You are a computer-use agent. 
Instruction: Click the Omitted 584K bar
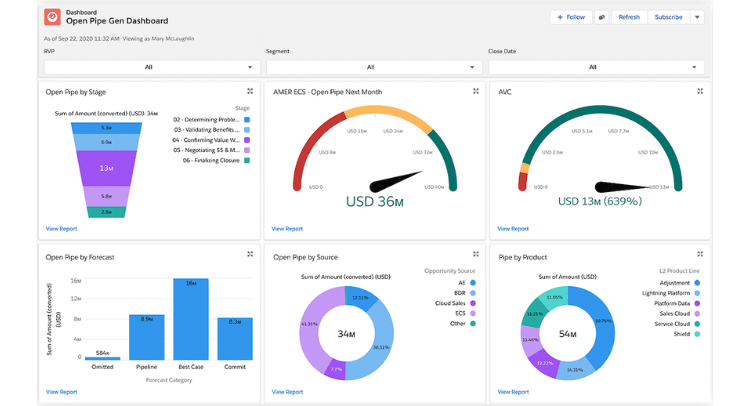[102, 358]
